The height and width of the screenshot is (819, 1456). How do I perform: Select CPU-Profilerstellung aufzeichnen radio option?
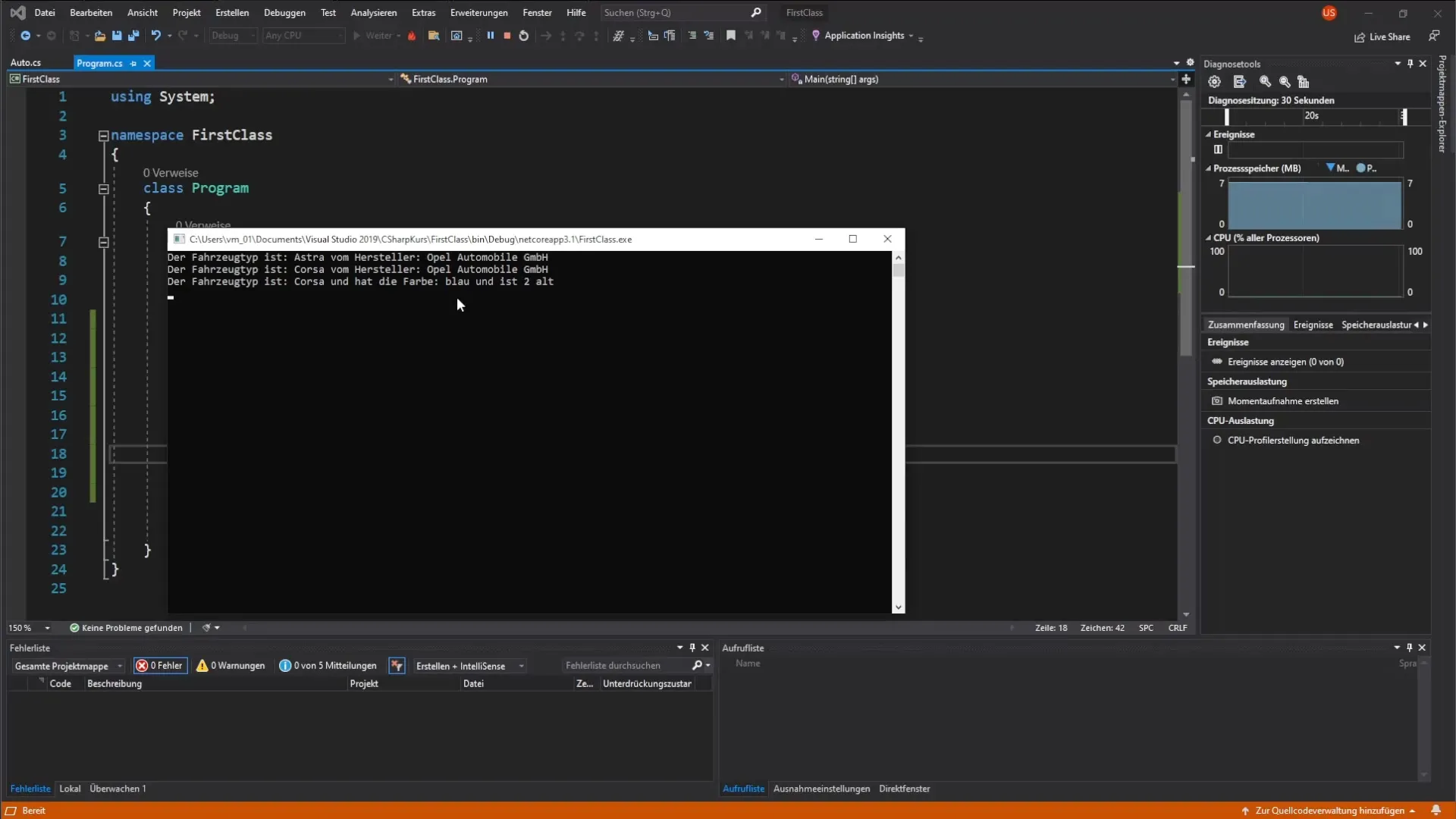(1217, 440)
